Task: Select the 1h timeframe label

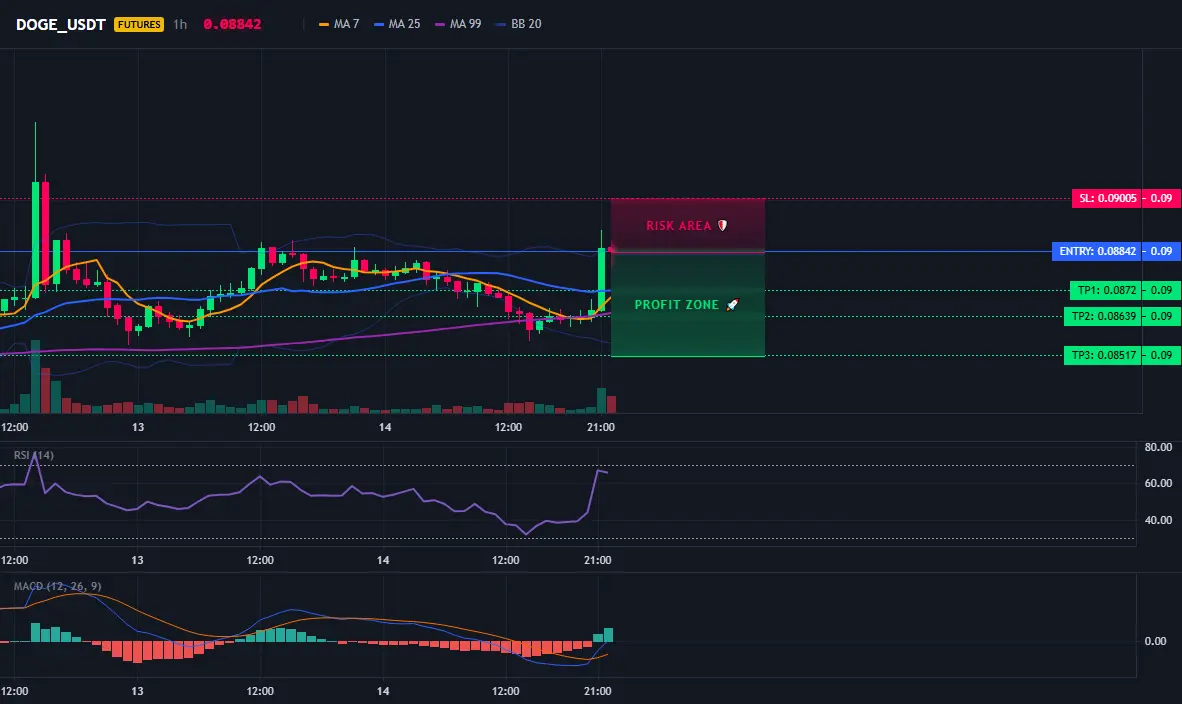Action: click(x=179, y=24)
